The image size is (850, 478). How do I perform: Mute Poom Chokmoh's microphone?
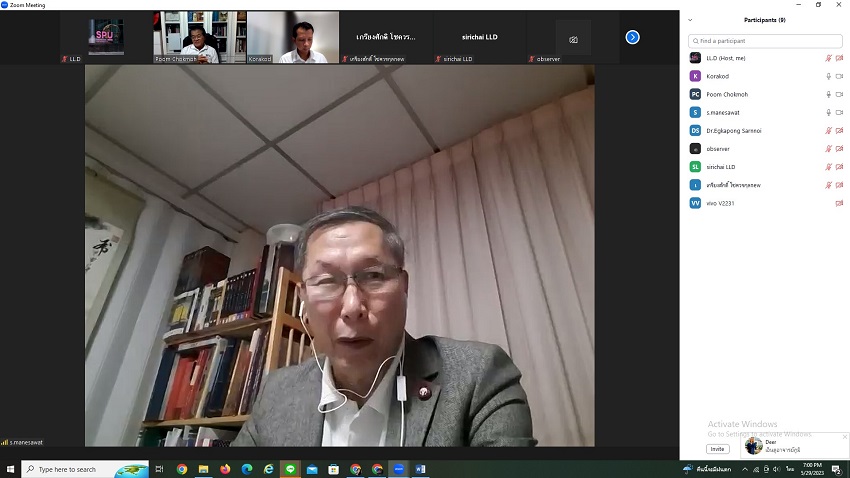click(x=828, y=94)
